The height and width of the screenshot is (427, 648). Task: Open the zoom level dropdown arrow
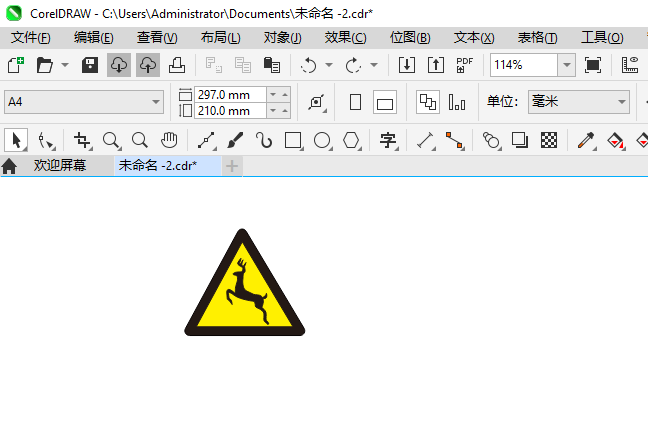567,65
